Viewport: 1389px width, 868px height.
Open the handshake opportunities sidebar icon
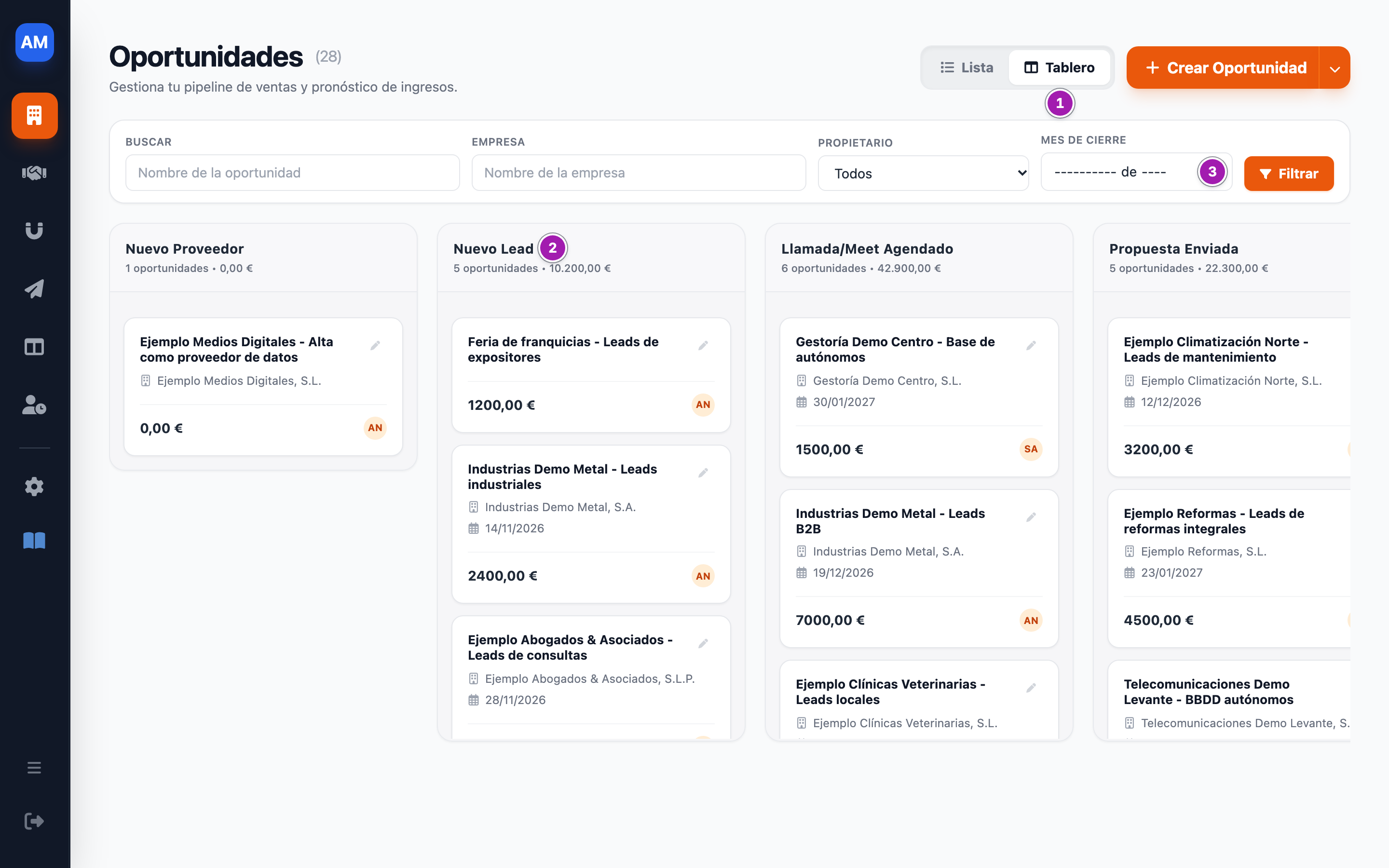tap(34, 172)
